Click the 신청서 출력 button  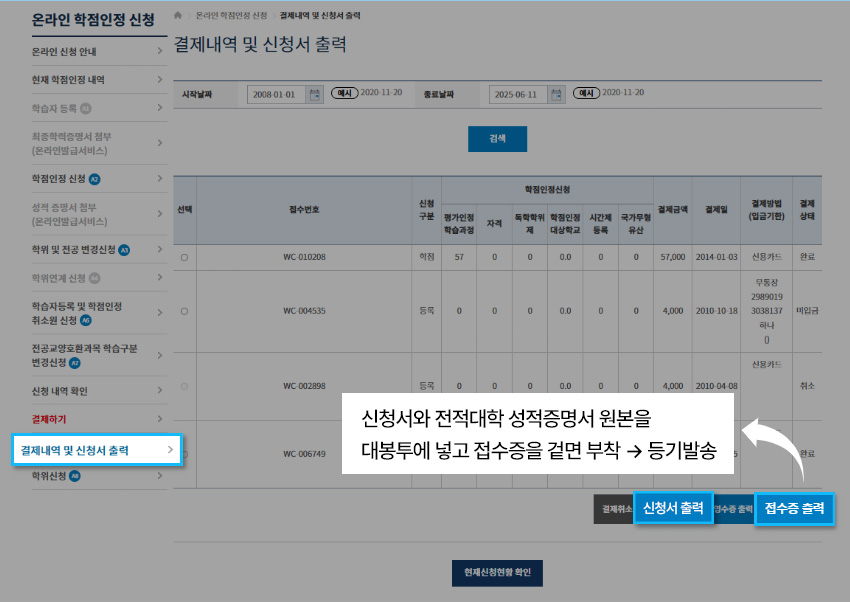pyautogui.click(x=673, y=509)
